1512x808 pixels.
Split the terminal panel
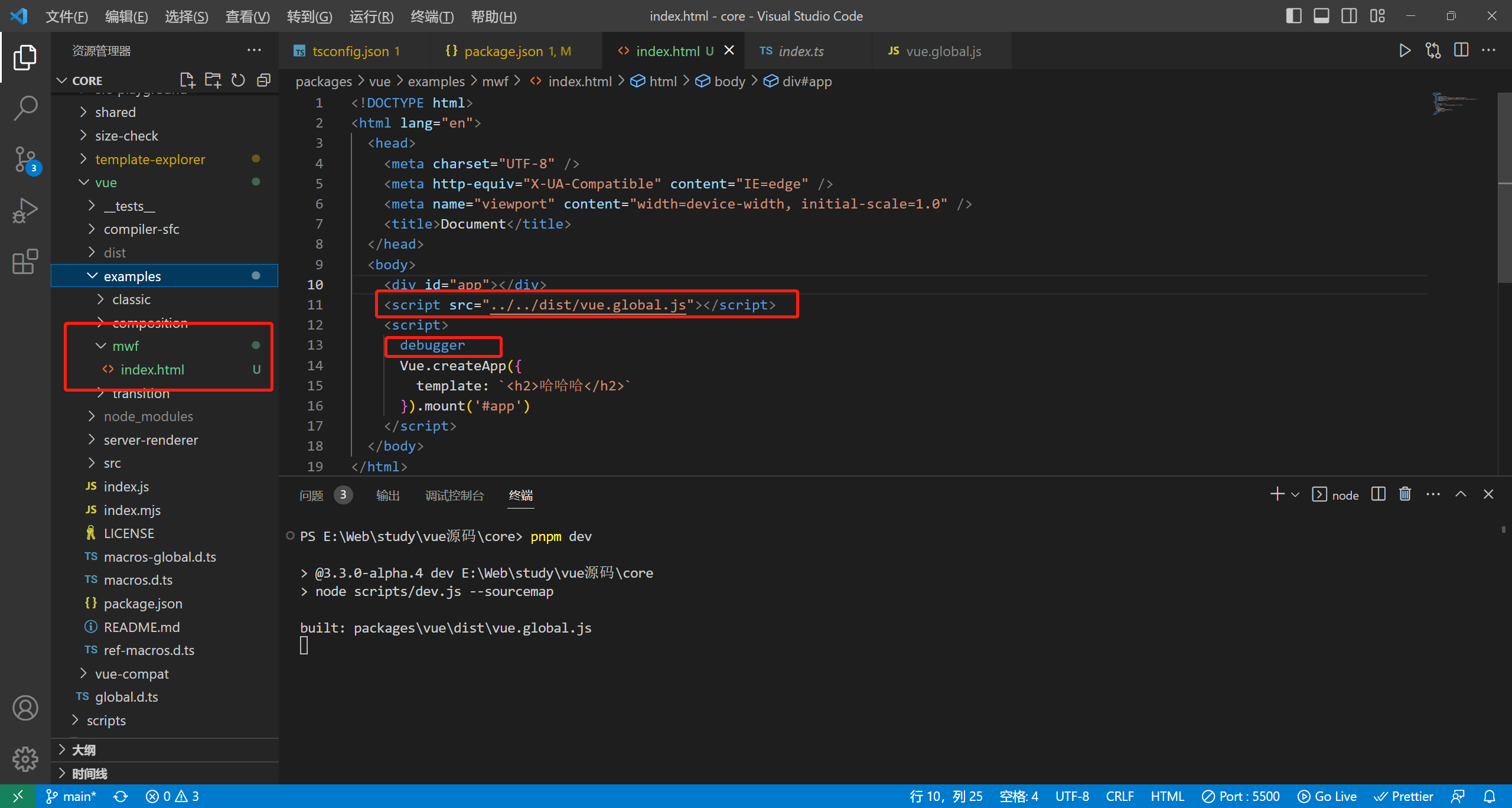(x=1379, y=494)
